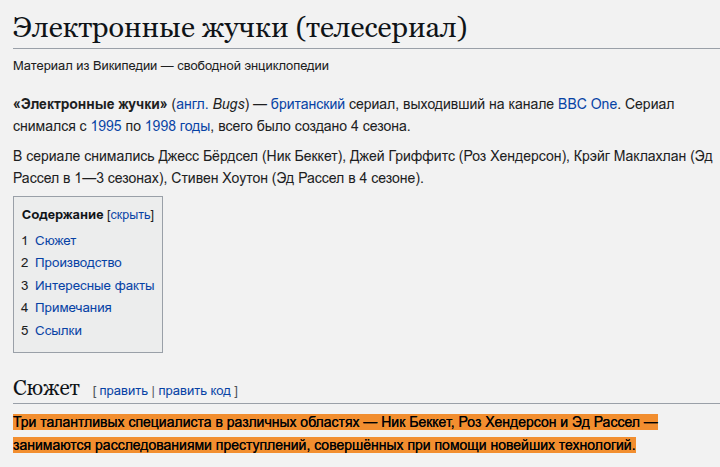Hide the contents box via 'скрыть'
720x467 pixels.
[x=130, y=215]
